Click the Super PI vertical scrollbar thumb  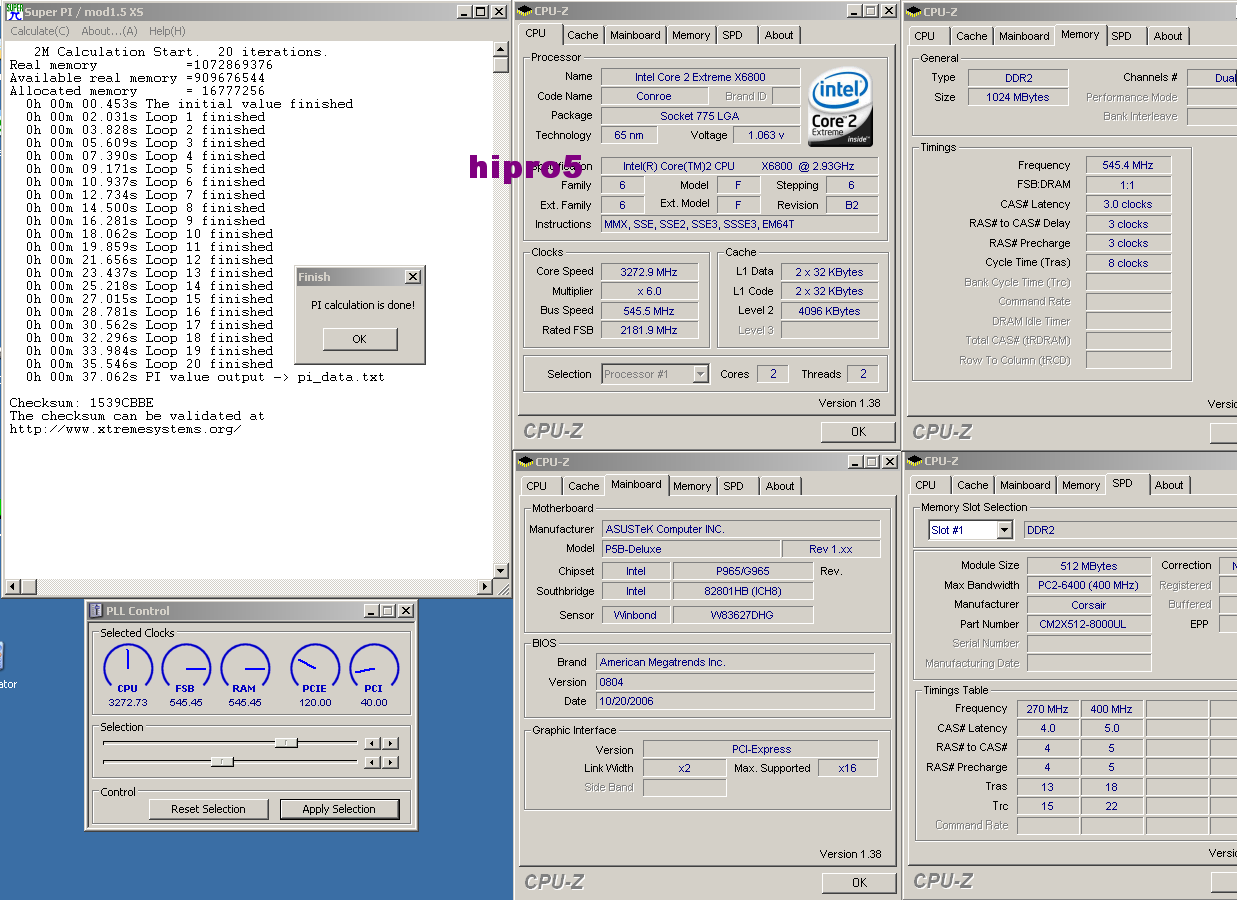501,65
